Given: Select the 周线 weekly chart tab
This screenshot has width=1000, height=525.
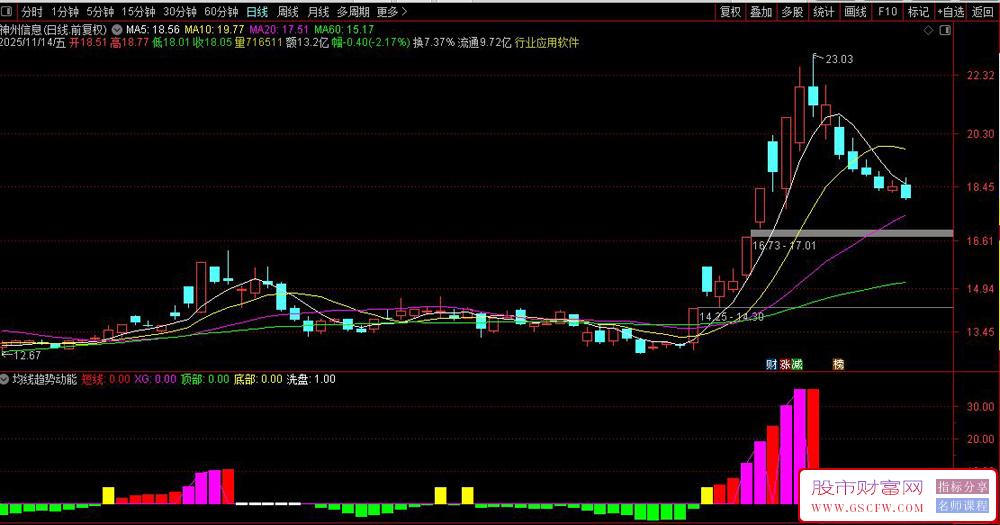Looking at the screenshot, I should click(x=288, y=11).
